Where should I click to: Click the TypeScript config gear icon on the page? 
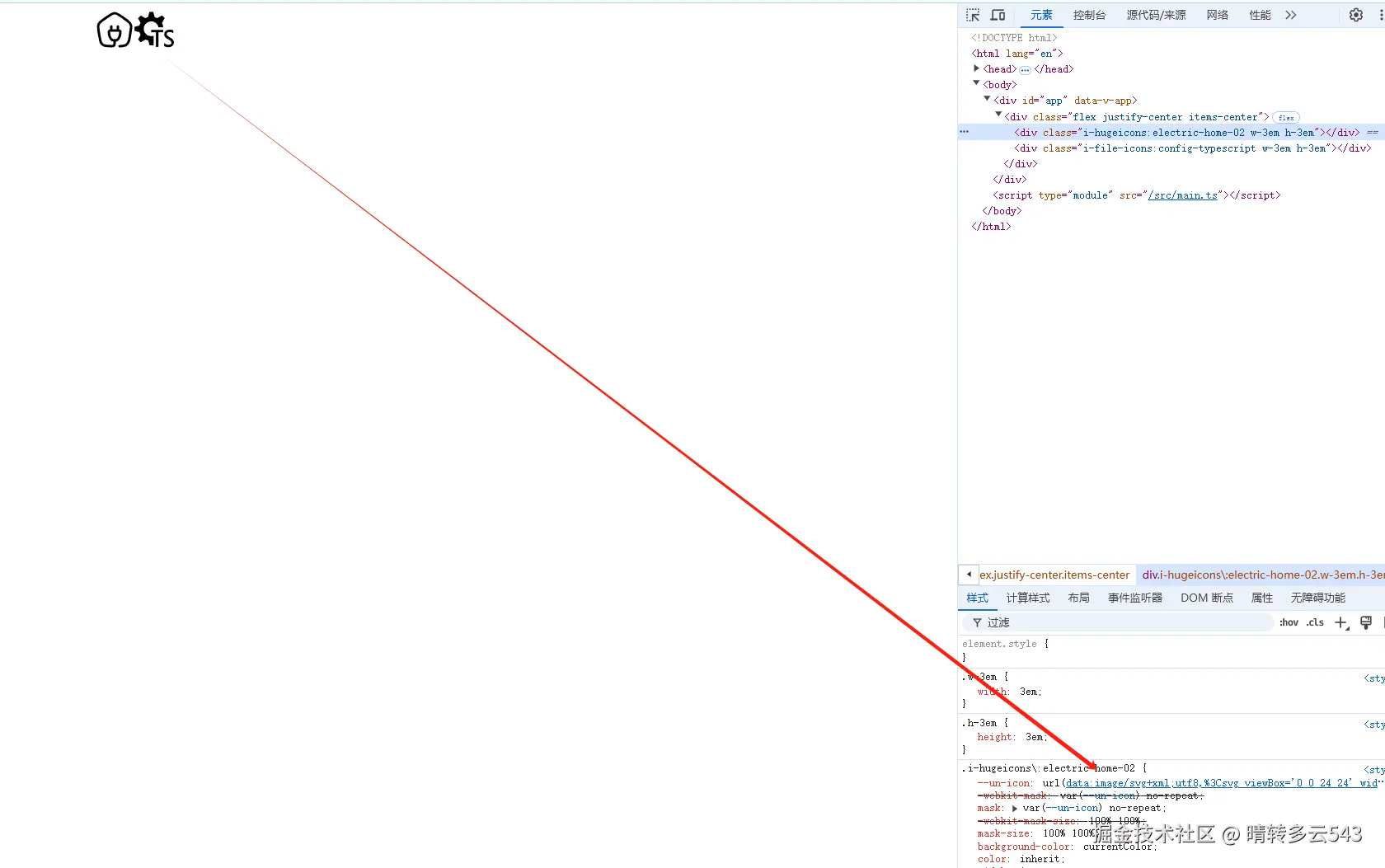154,30
